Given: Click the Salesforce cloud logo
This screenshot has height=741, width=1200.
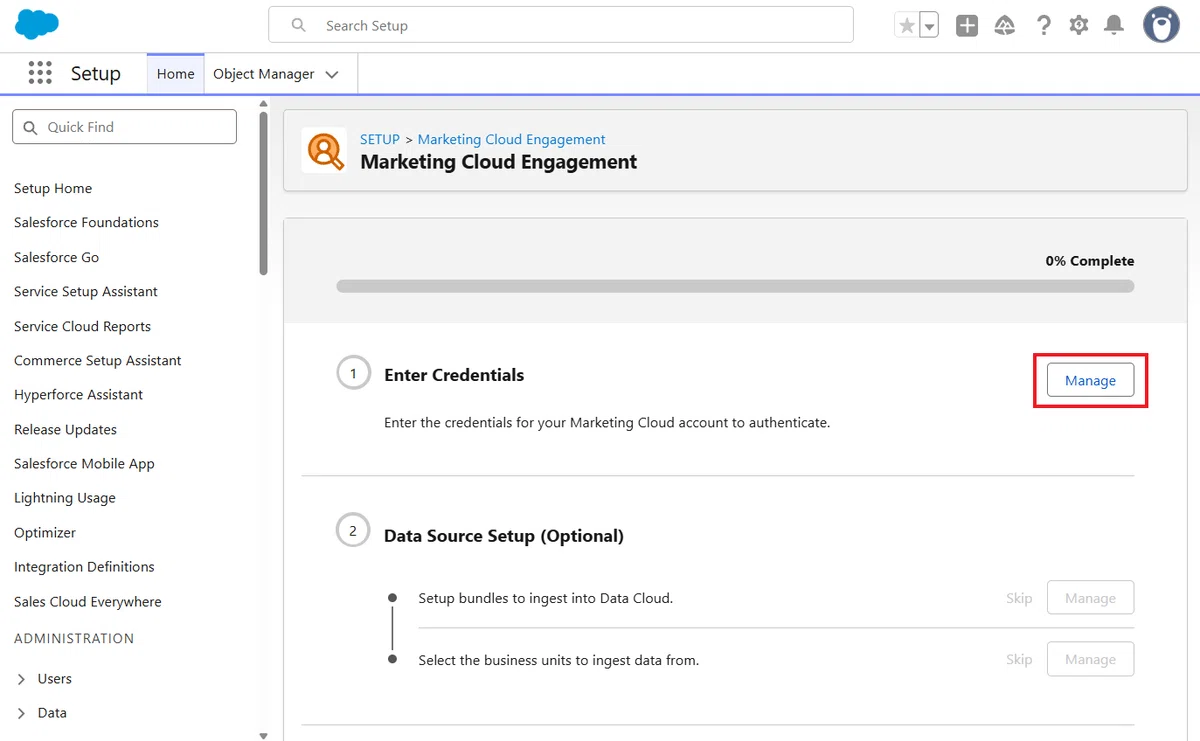Looking at the screenshot, I should pos(37,24).
